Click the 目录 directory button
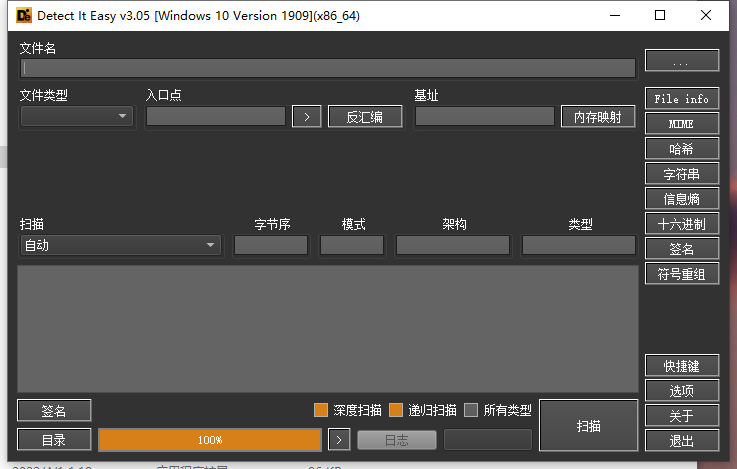Viewport: 737px width, 469px height. 54,440
